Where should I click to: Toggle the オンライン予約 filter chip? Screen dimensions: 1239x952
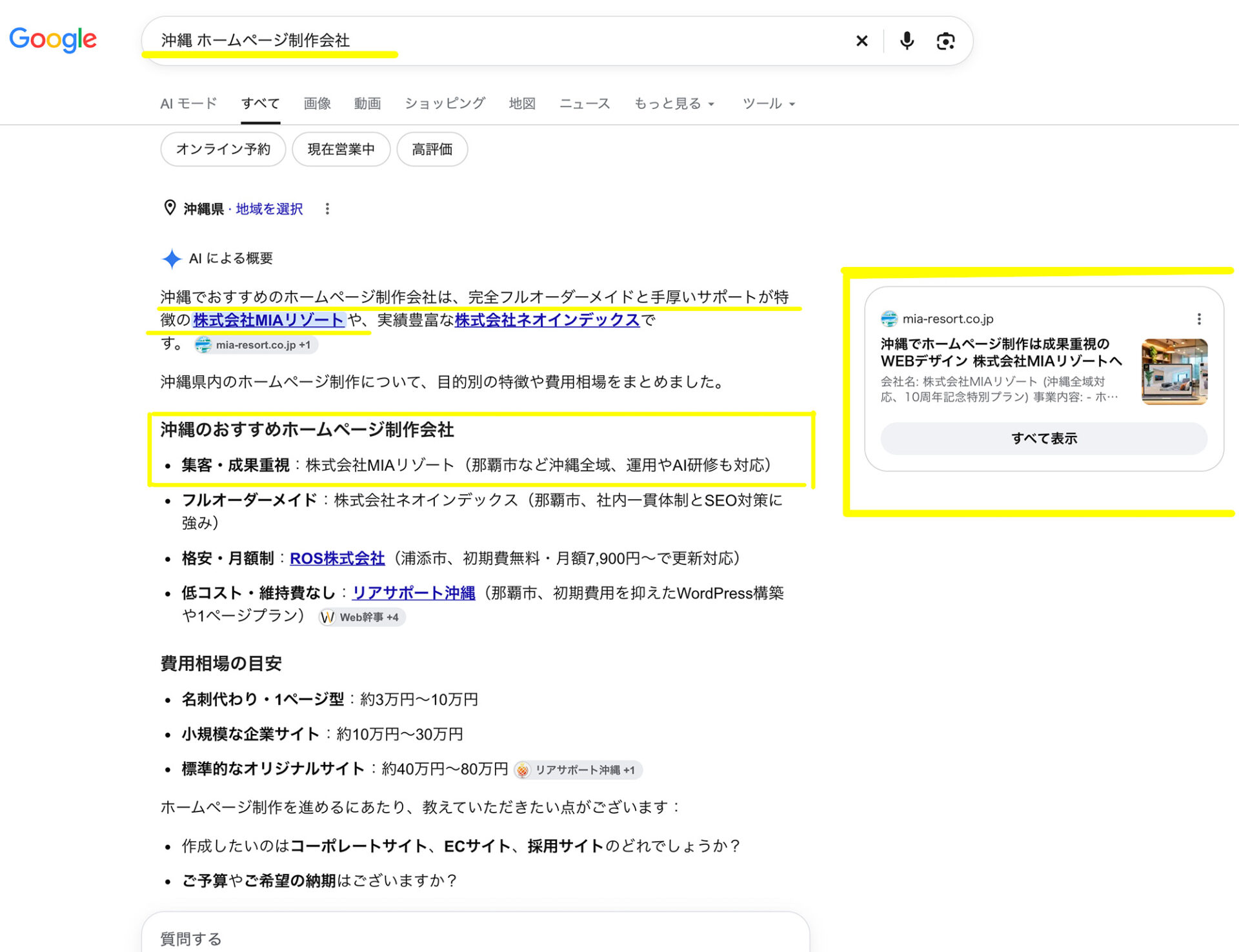pyautogui.click(x=223, y=149)
